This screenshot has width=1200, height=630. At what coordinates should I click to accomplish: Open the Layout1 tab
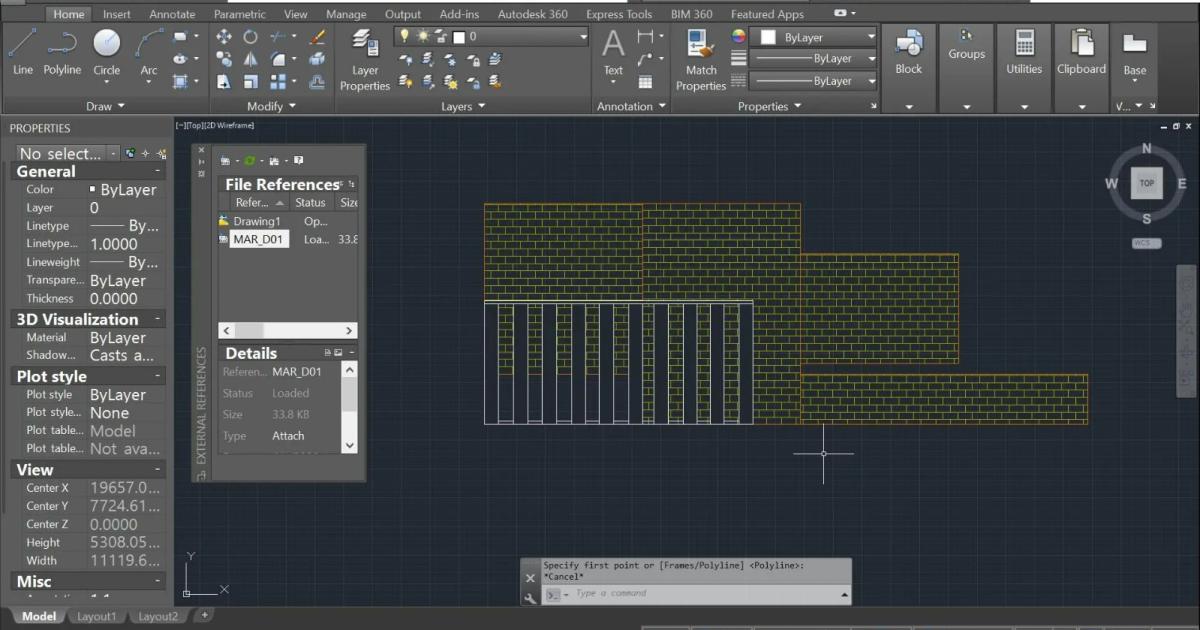pos(96,617)
